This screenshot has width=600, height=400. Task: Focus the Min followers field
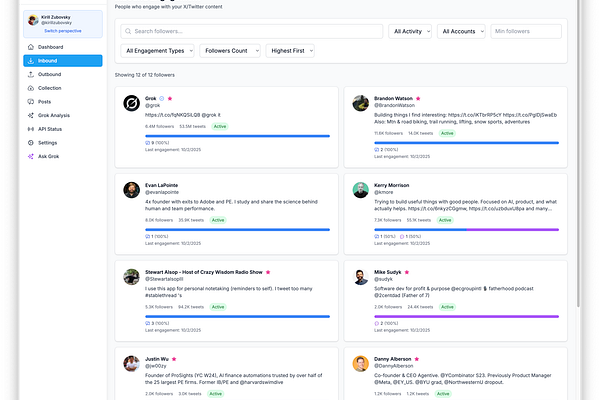coord(526,31)
